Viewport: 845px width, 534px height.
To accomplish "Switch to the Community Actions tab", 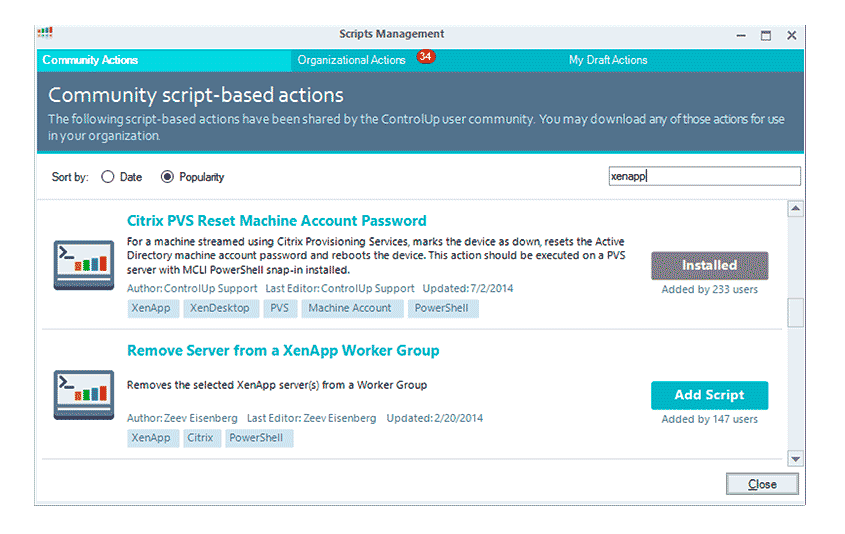I will (x=164, y=60).
